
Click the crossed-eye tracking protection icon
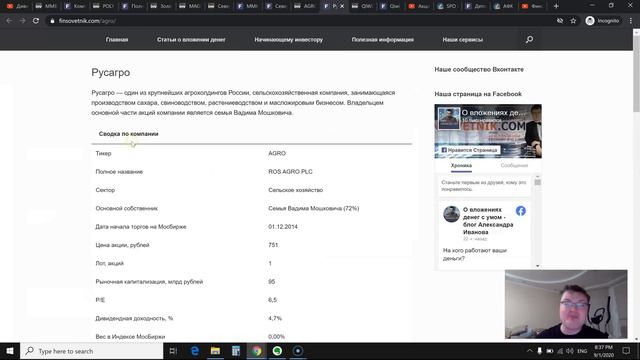[x=560, y=21]
